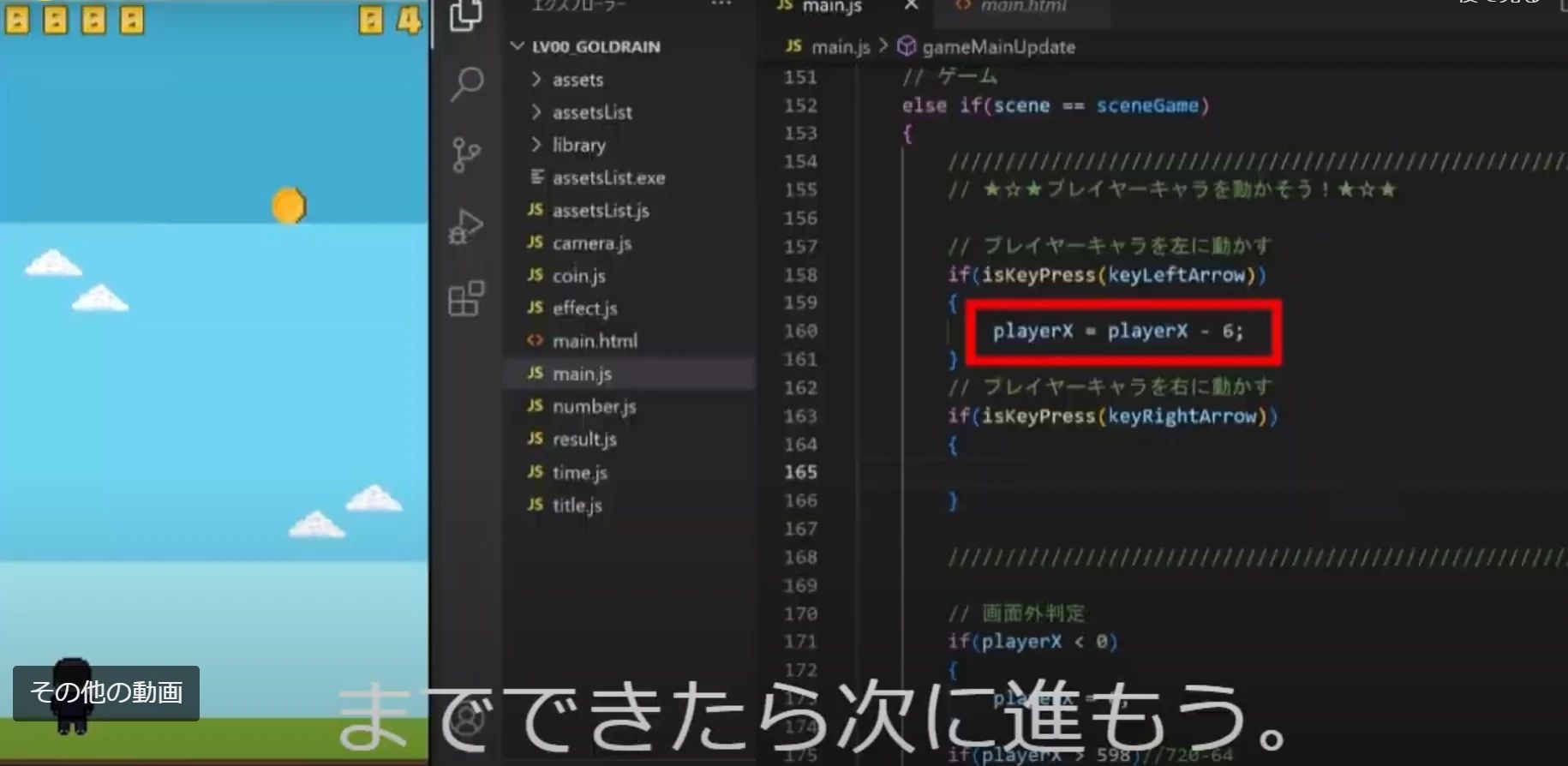Open the Run and Debug view
Screen dimensions: 1568x766
466,227
